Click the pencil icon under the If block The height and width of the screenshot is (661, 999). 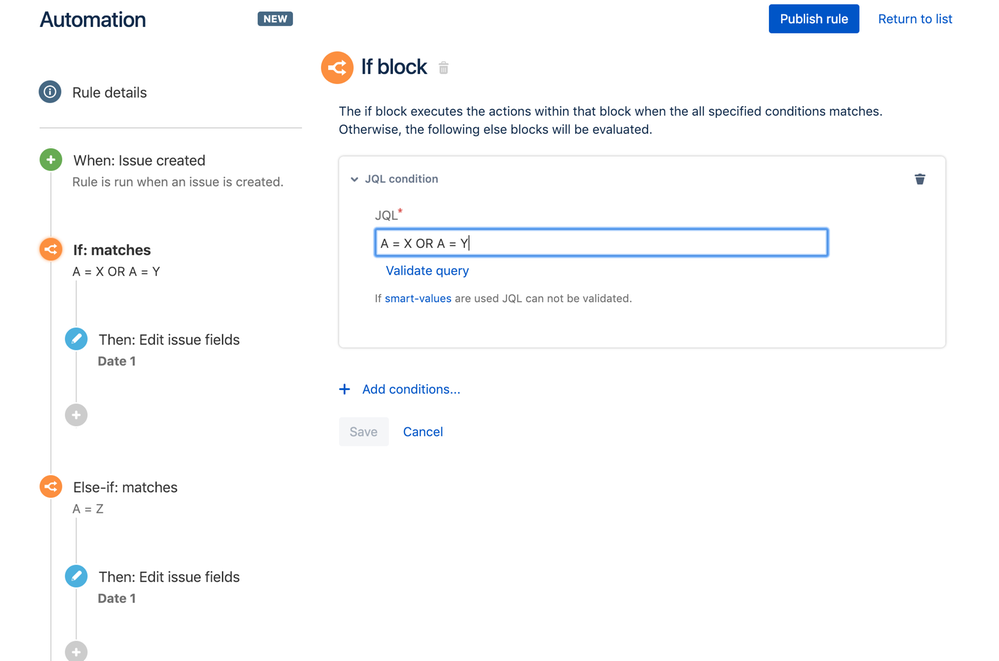(76, 338)
